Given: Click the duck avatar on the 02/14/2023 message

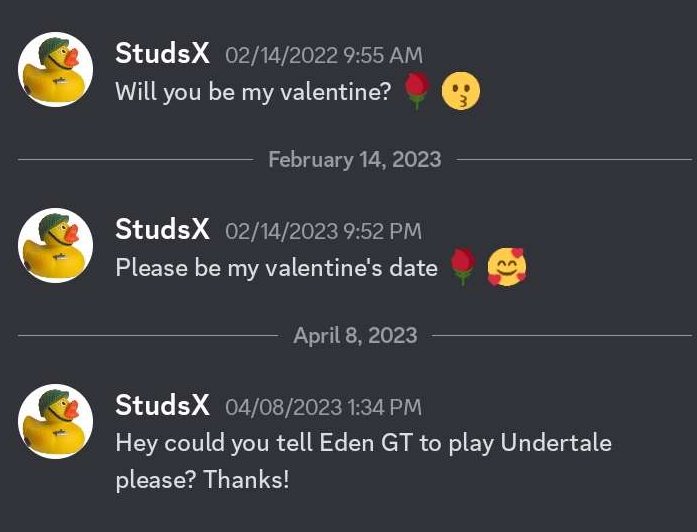Looking at the screenshot, I should pyautogui.click(x=56, y=245).
